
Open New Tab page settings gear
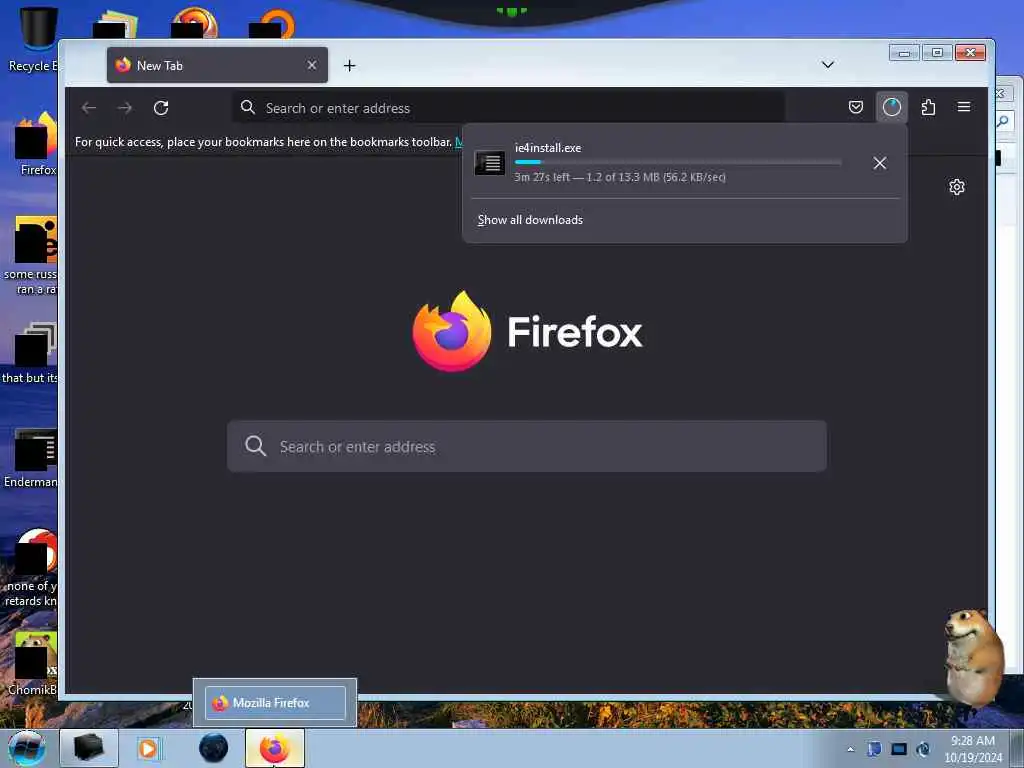click(957, 187)
